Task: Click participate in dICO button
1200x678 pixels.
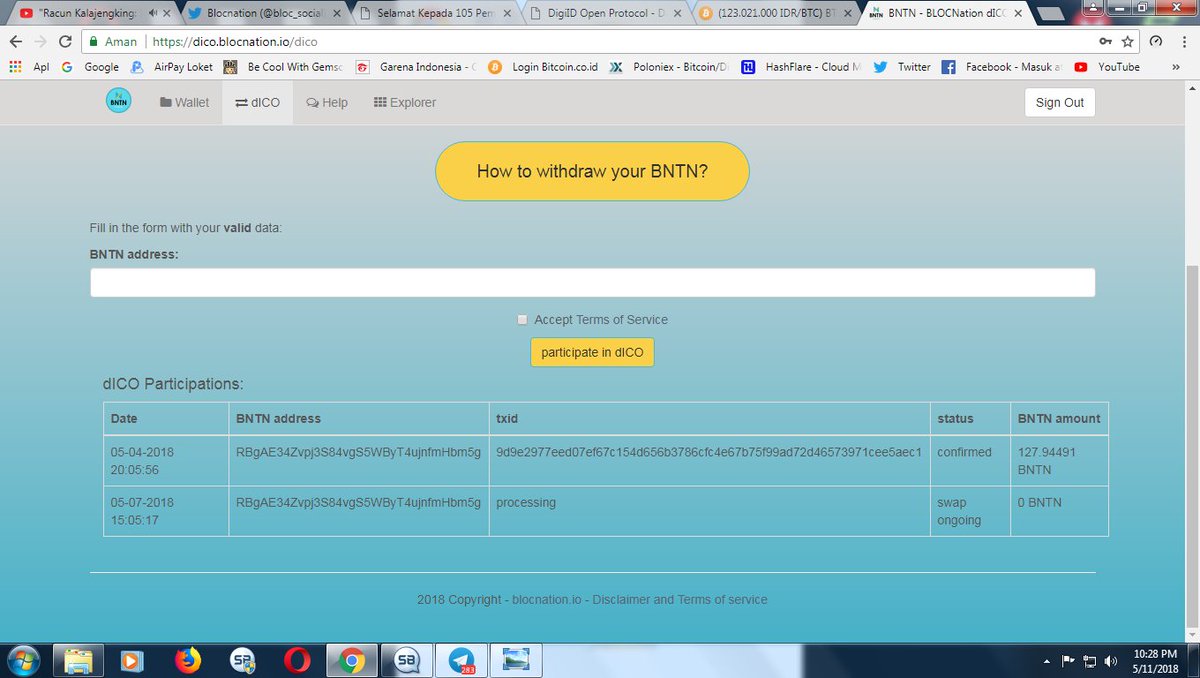Action: tap(592, 352)
